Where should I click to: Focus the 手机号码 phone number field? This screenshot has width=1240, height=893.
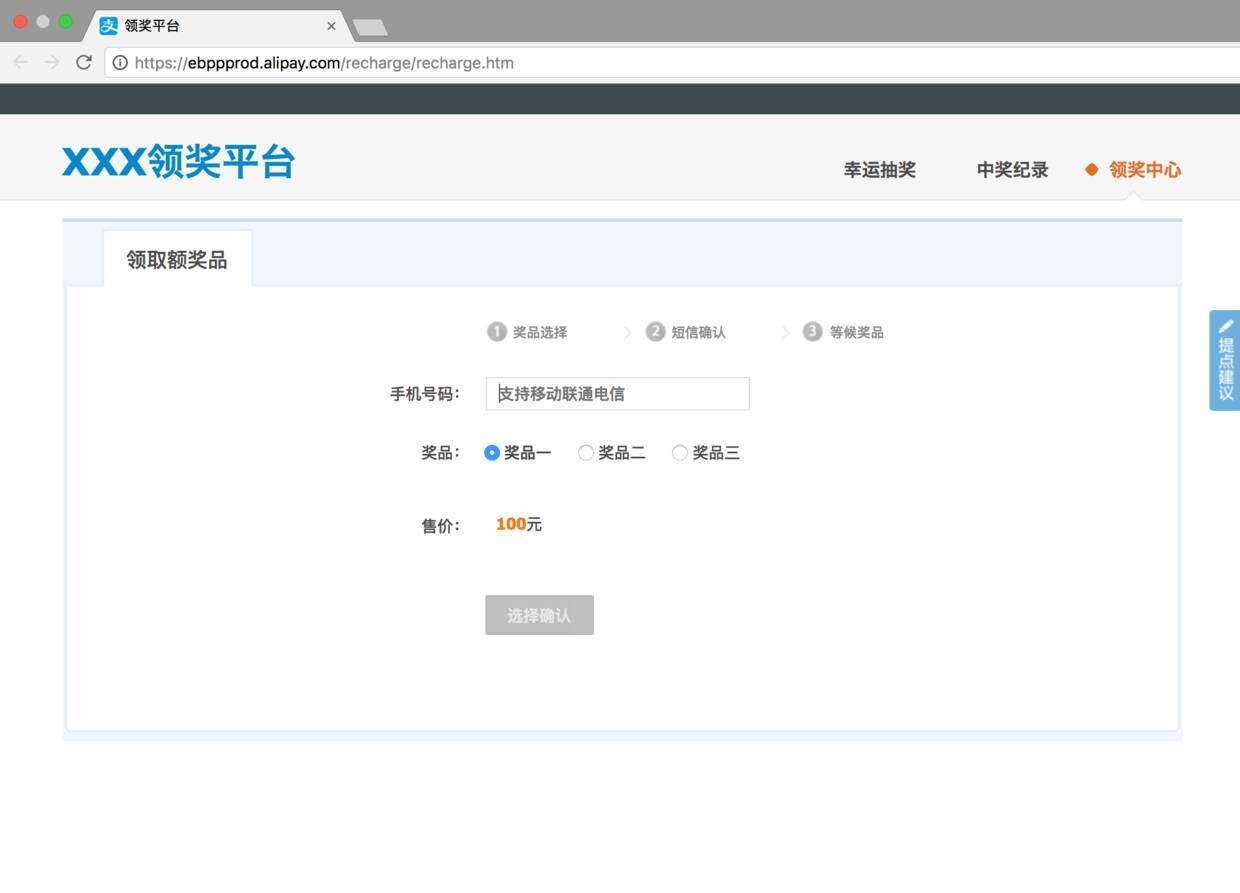pyautogui.click(x=617, y=394)
